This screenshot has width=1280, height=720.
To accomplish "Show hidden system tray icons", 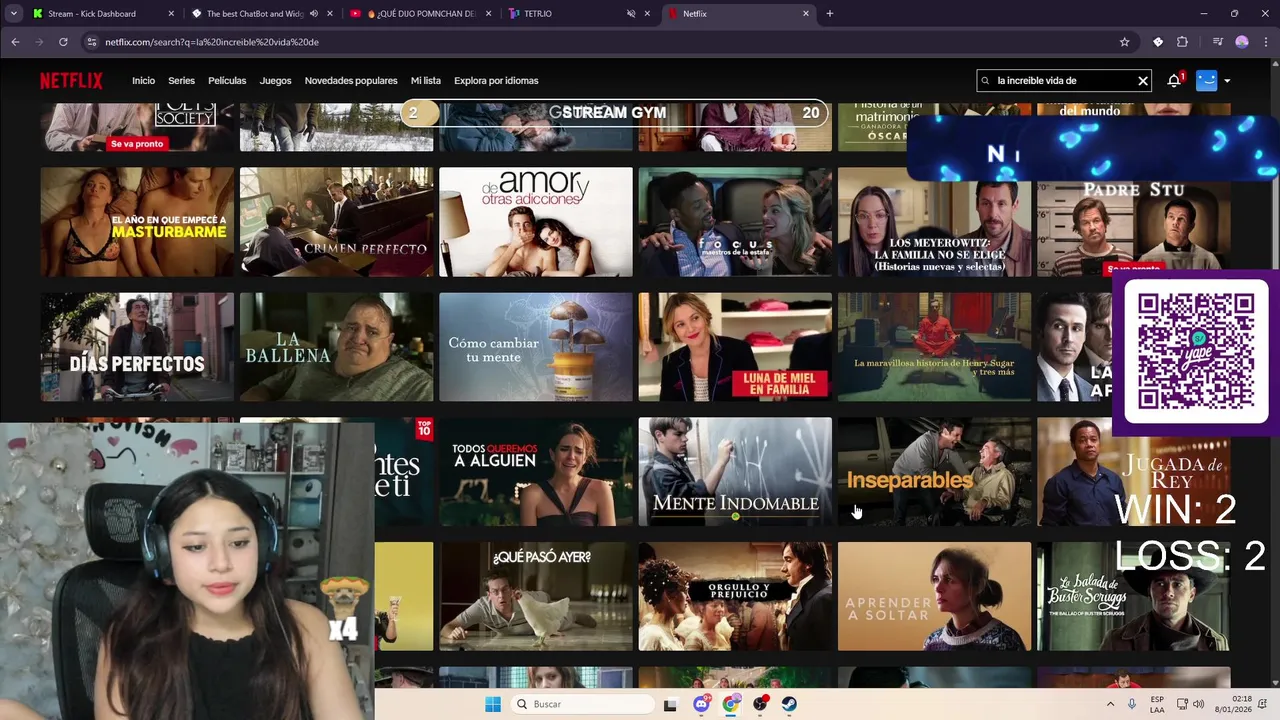I will click(1110, 704).
